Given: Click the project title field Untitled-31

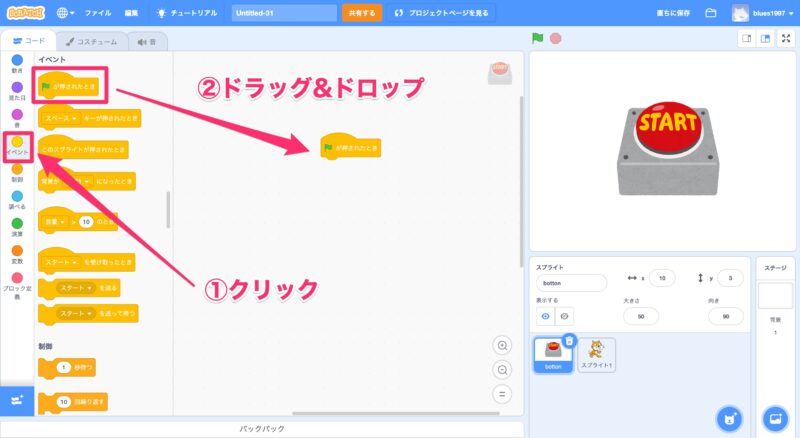Looking at the screenshot, I should (x=283, y=13).
